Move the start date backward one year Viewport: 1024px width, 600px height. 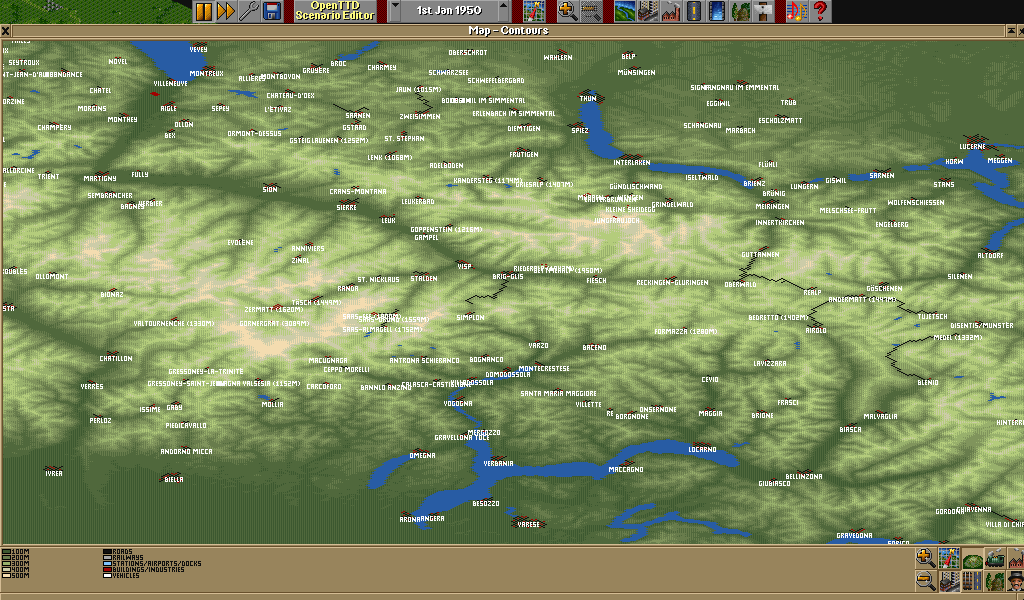click(394, 11)
